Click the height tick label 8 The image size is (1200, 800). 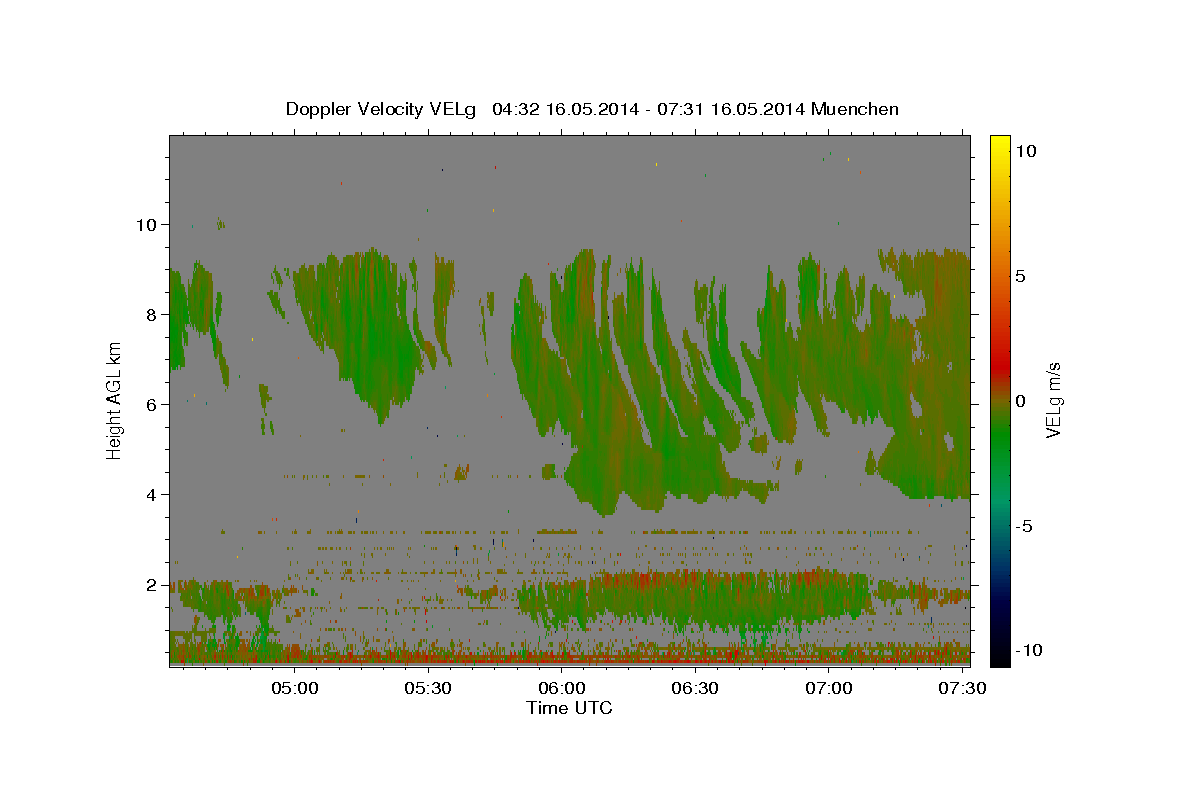pos(154,314)
